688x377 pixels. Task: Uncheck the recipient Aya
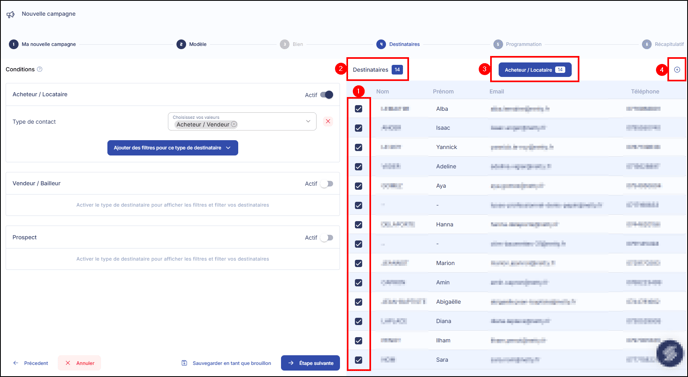(x=358, y=186)
